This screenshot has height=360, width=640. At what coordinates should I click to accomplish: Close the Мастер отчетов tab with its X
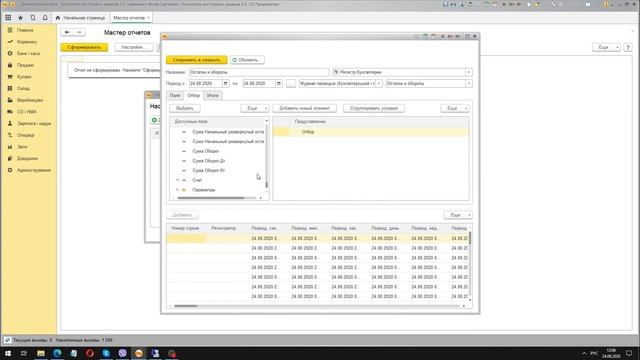148,18
